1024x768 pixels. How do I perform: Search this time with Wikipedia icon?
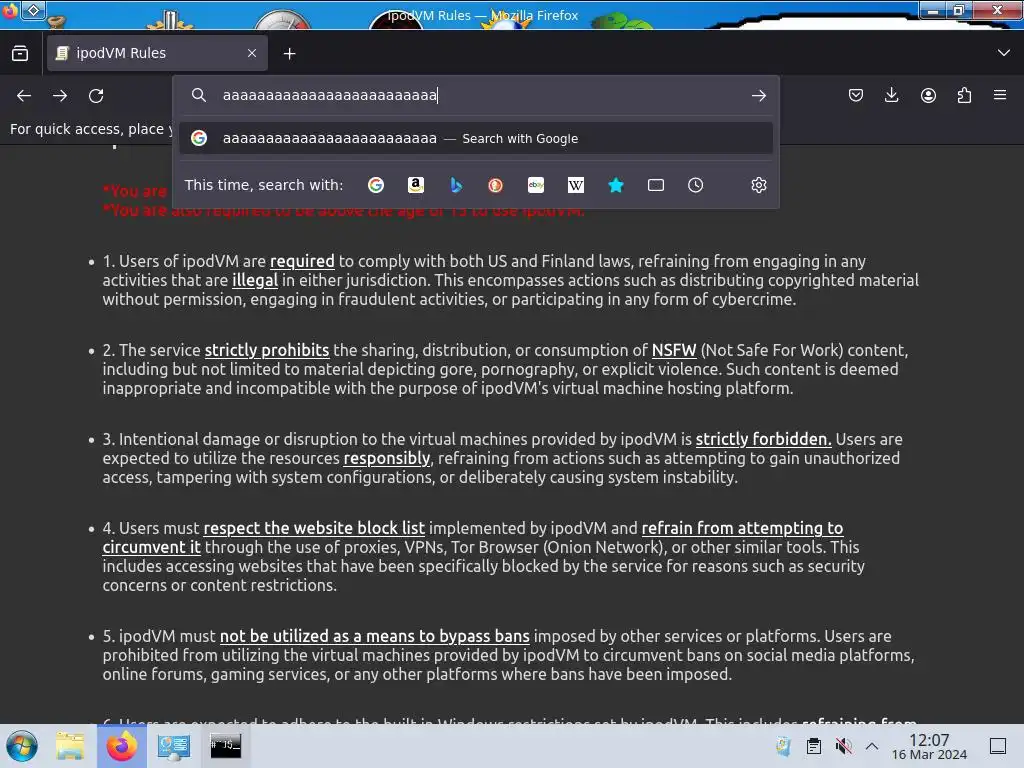[576, 185]
